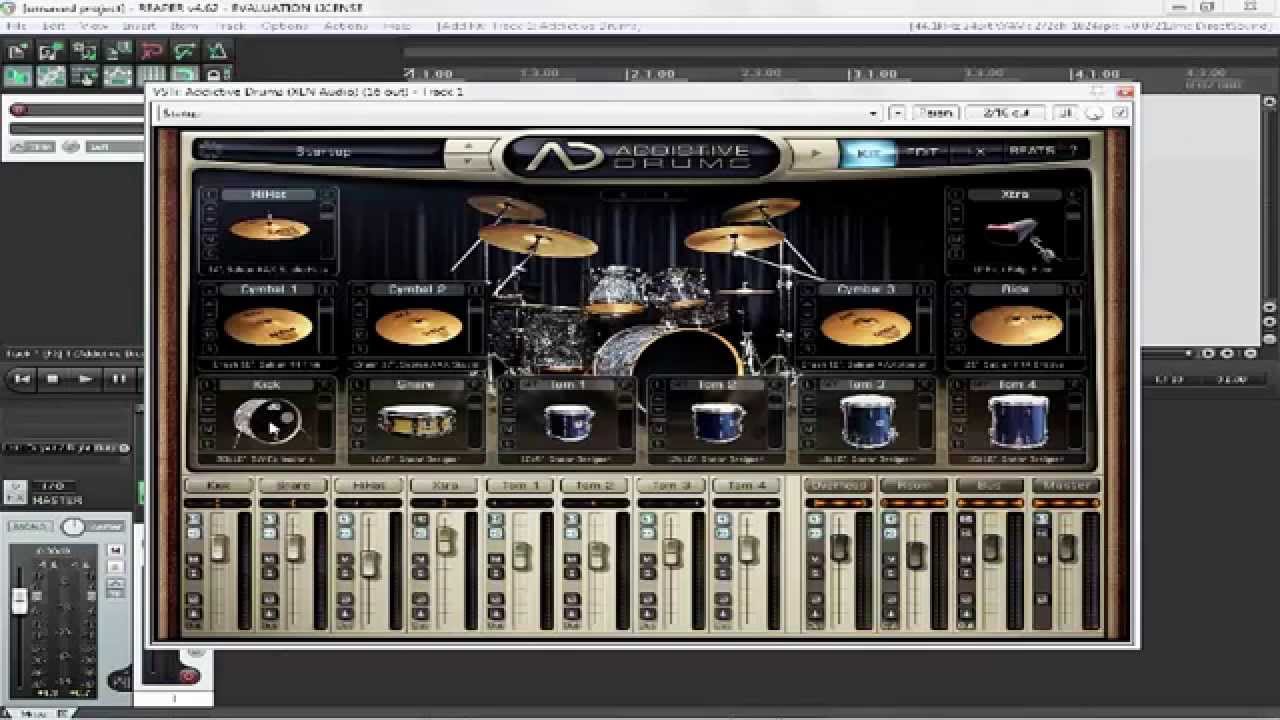
Task: Select the Room mixer channel label
Action: click(x=914, y=485)
